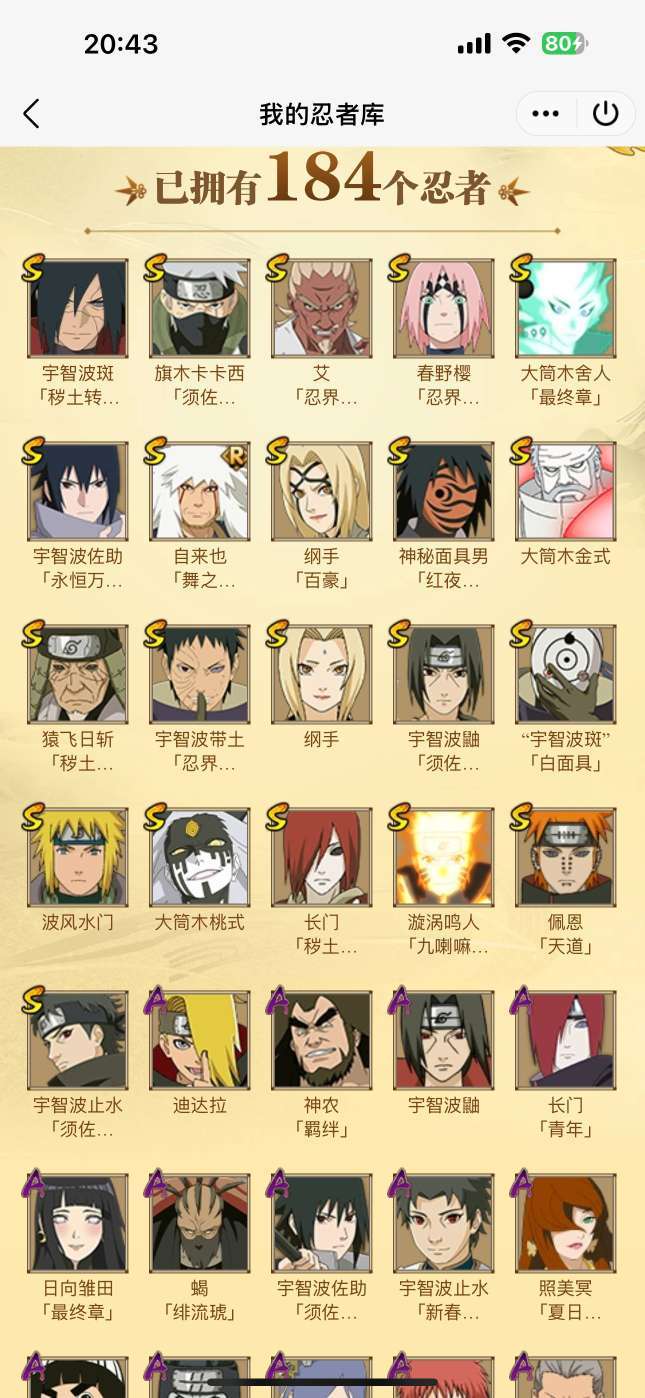
Task: Select 漩涡鸣人「九喇嘛…」portrait
Action: 444,857
